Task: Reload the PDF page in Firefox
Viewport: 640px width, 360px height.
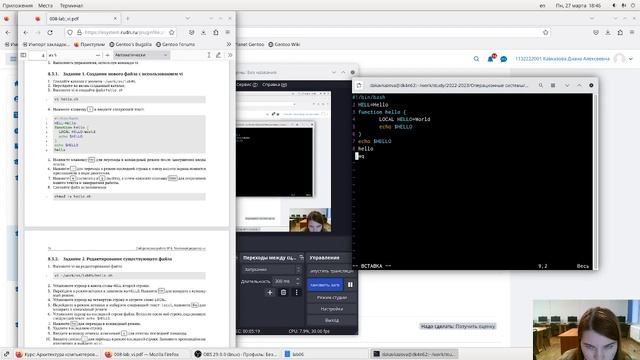Action: tap(50, 32)
